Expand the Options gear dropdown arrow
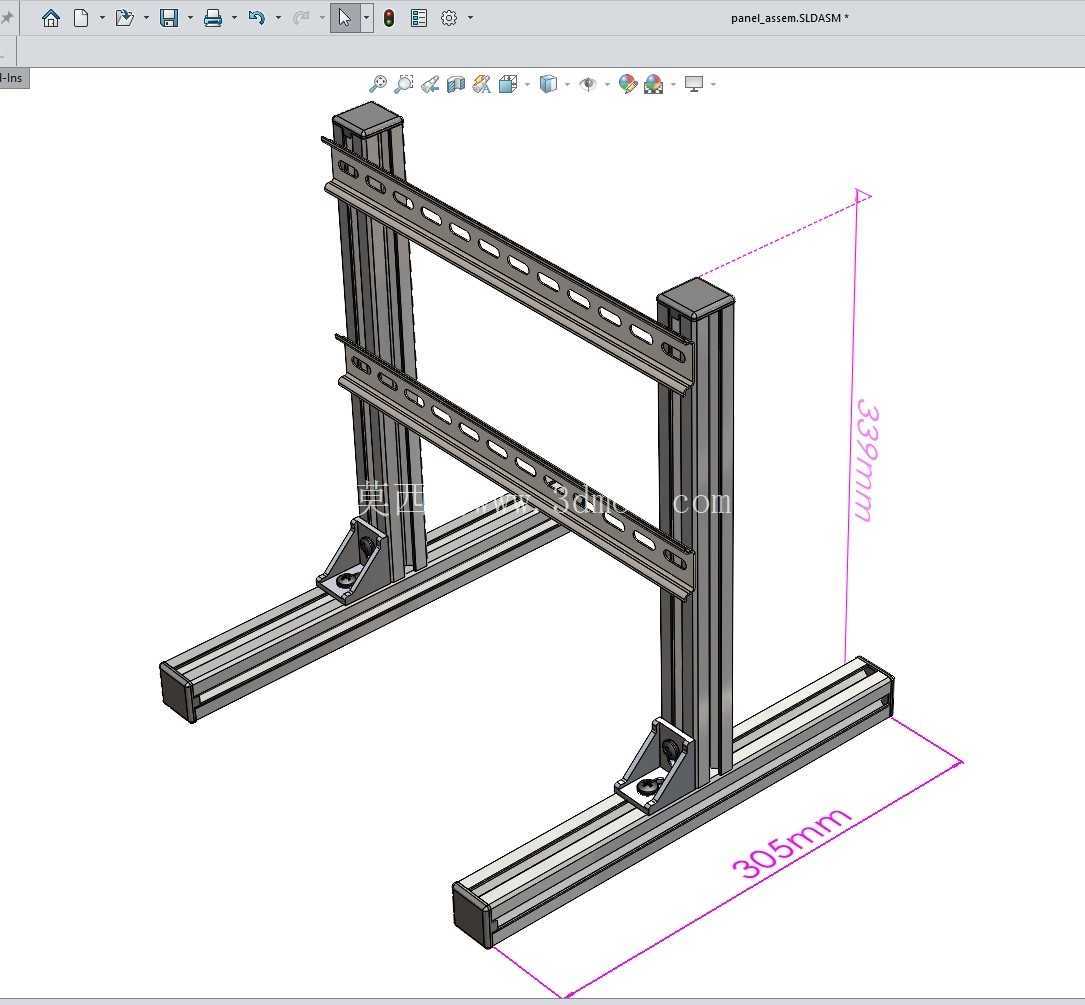The height and width of the screenshot is (1005, 1085). [x=471, y=18]
